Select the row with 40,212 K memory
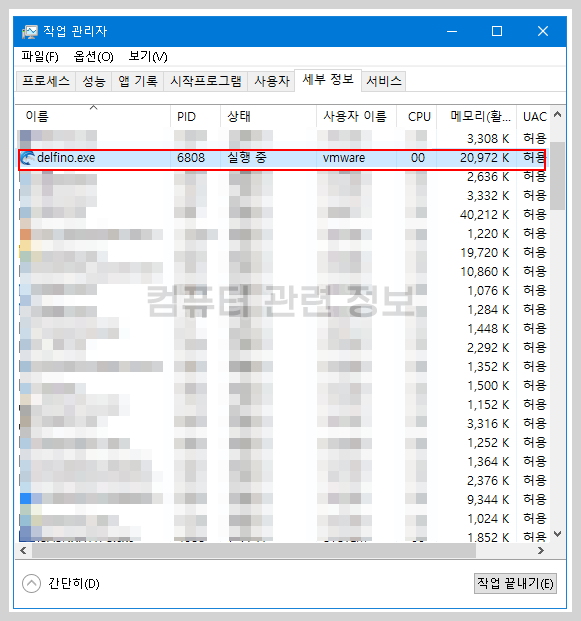Image resolution: width=581 pixels, height=621 pixels. 282,215
